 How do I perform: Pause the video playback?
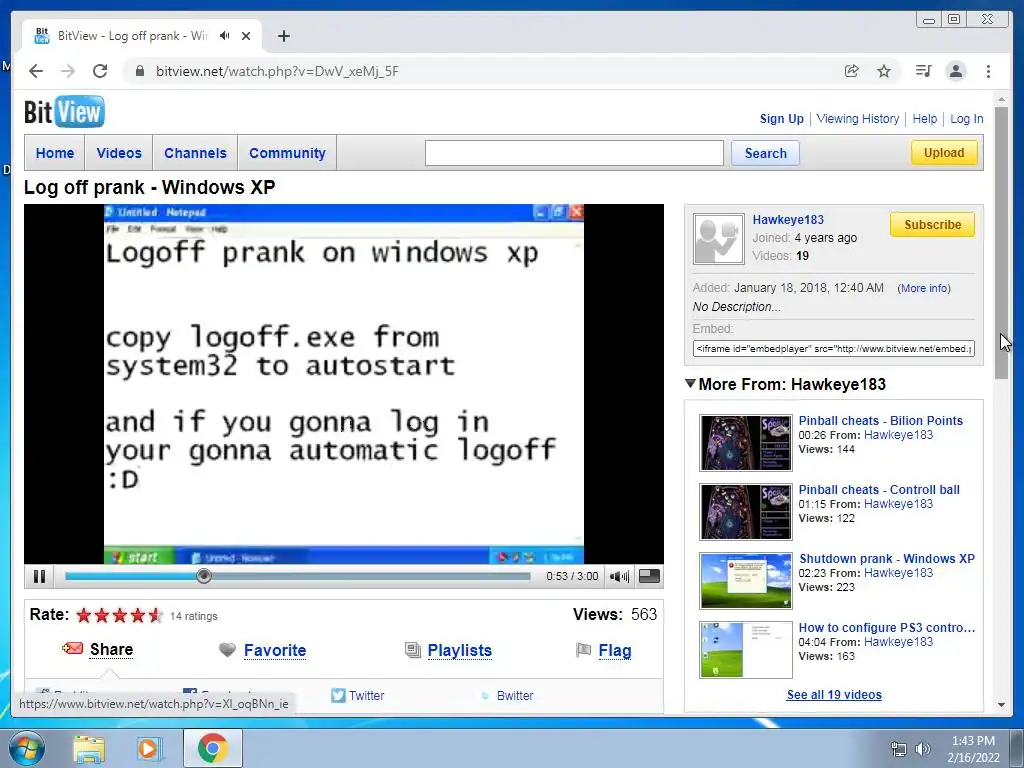(39, 577)
